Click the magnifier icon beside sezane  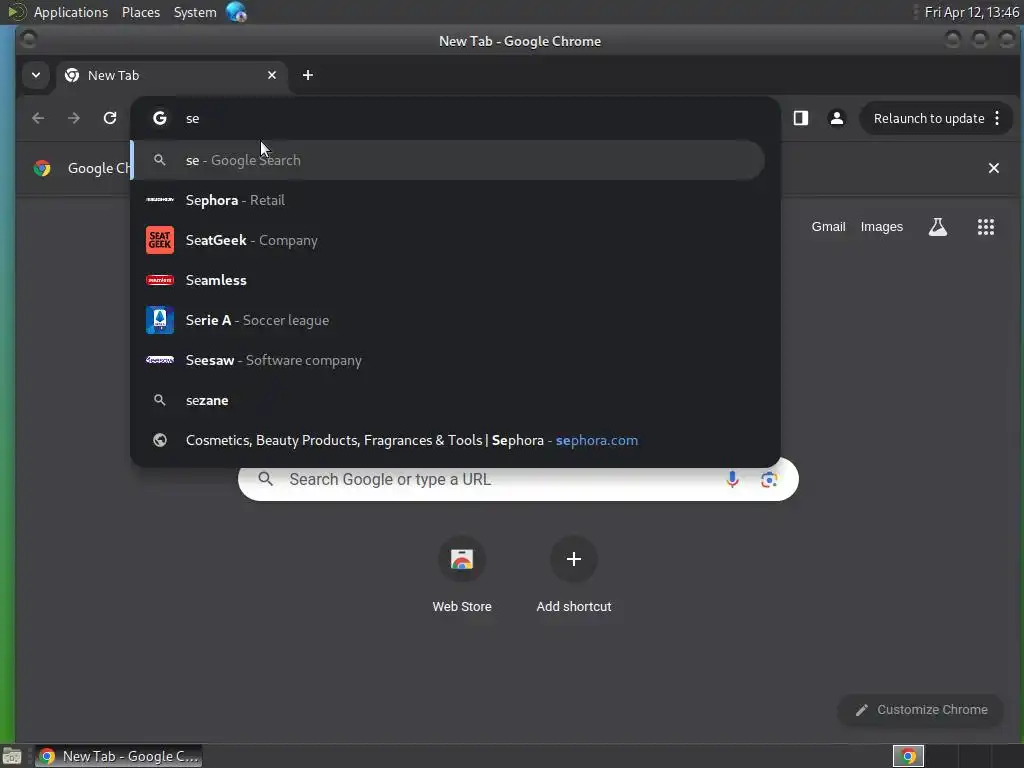160,400
